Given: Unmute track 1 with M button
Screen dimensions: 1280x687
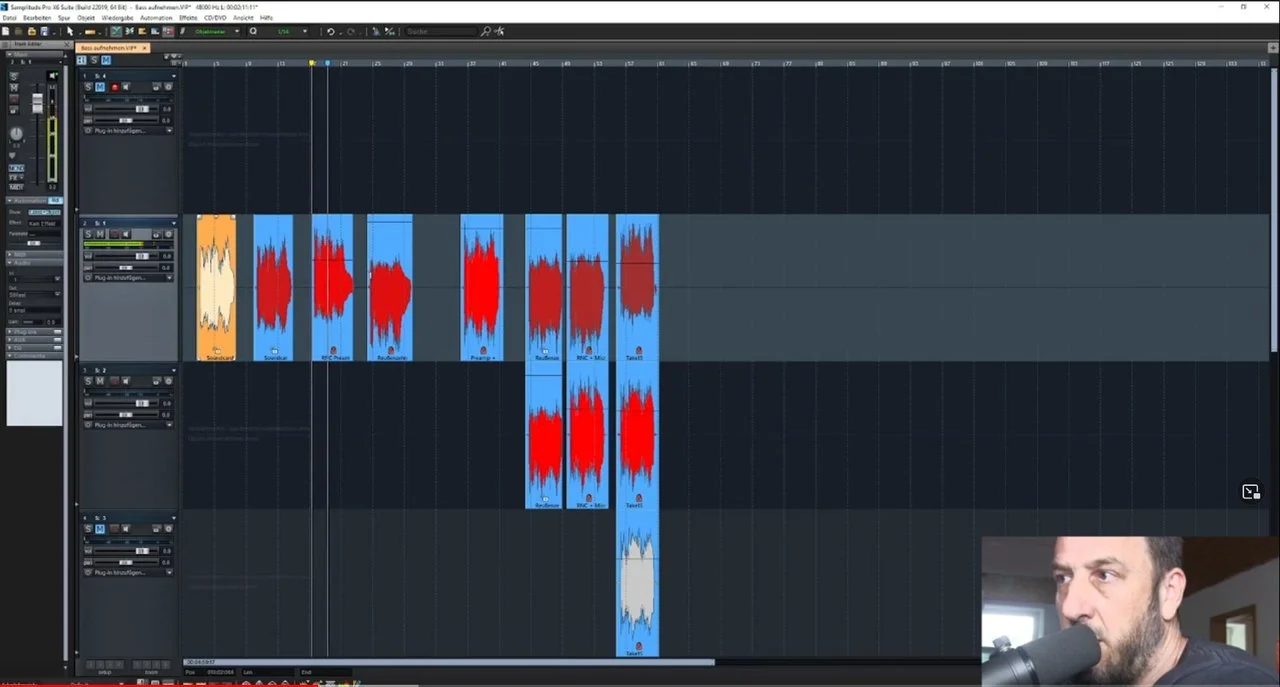Looking at the screenshot, I should click(100, 87).
